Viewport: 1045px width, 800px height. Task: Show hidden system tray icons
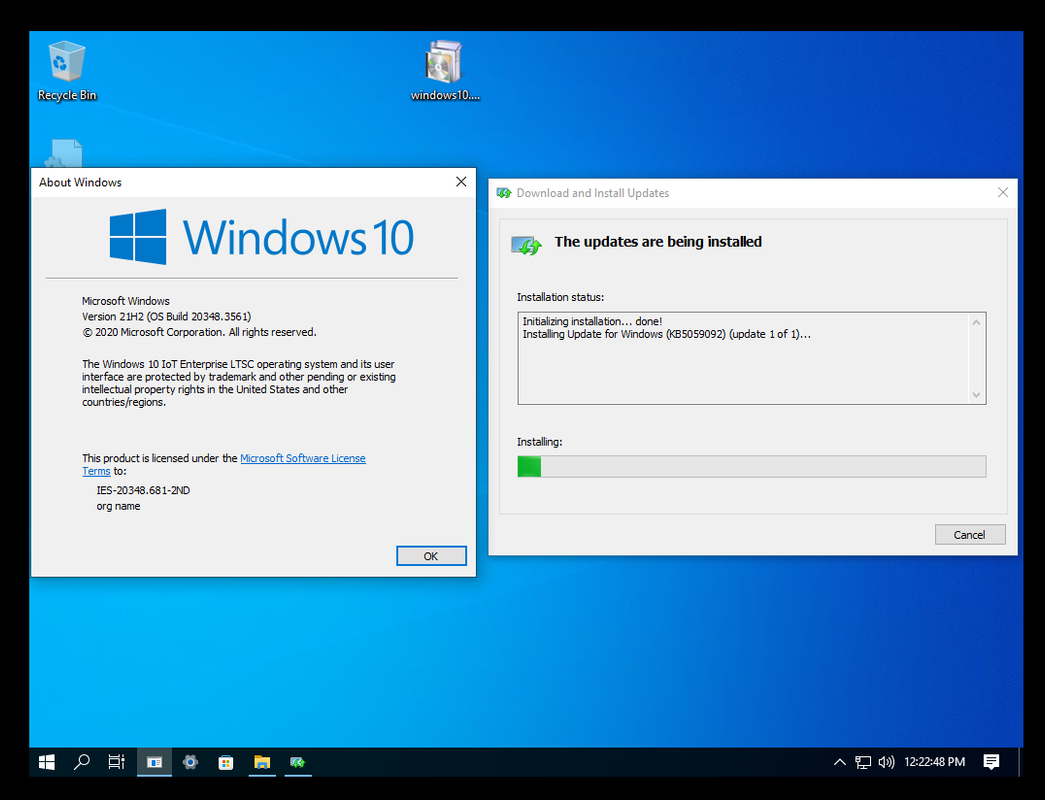[840, 762]
